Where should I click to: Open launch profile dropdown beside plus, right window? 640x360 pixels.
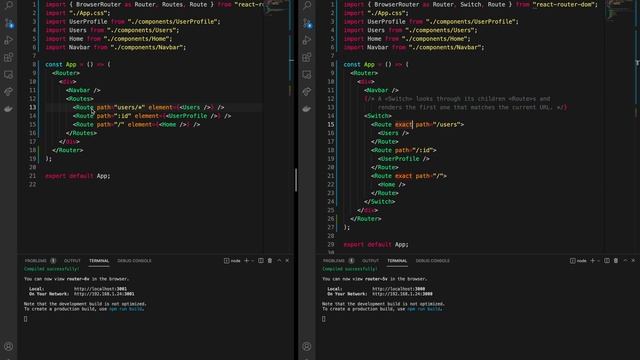click(599, 261)
